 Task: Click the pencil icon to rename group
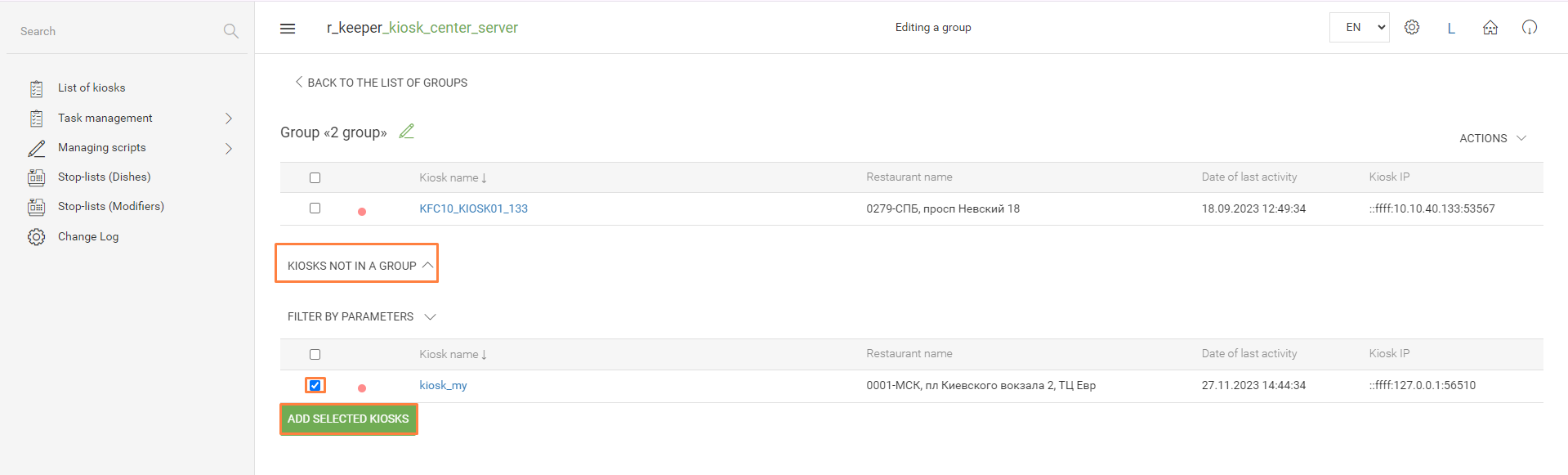[406, 131]
